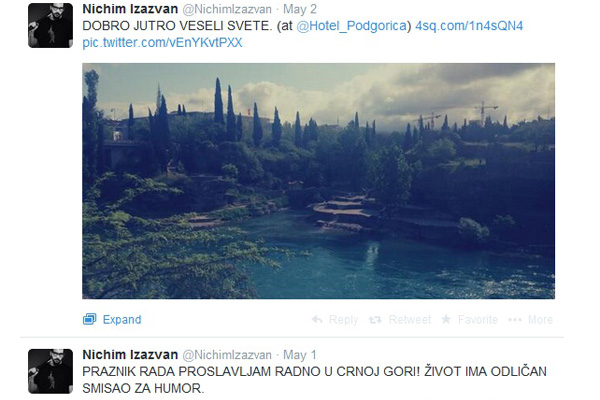Favorite the May 2 tweet
The height and width of the screenshot is (400, 600).
[478, 320]
